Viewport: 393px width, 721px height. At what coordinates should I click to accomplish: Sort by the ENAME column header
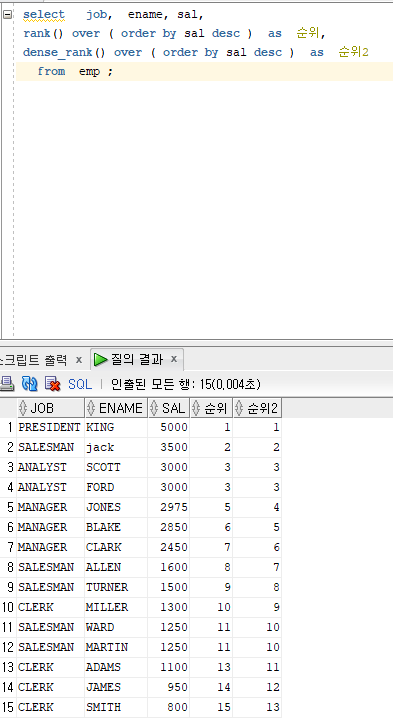click(116, 408)
